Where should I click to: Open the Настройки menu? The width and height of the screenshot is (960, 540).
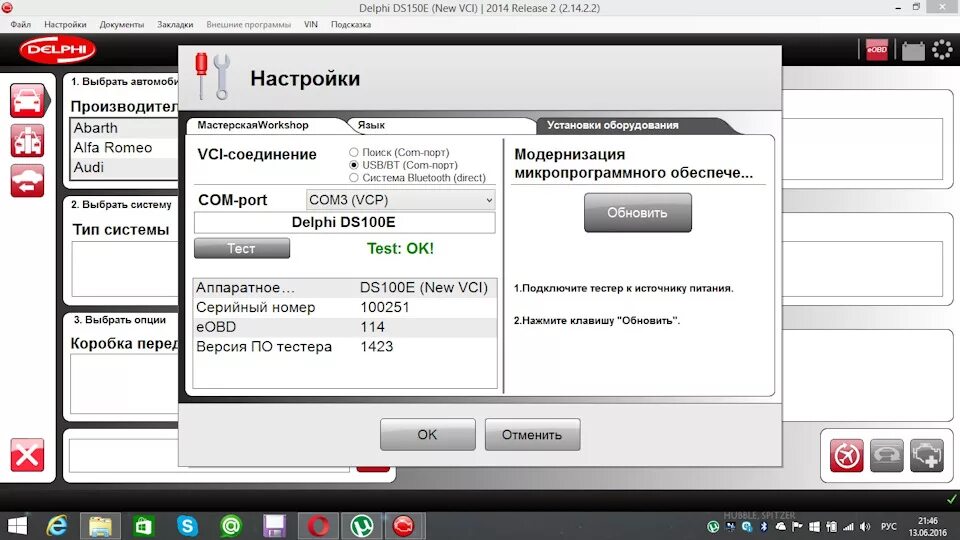click(x=65, y=24)
